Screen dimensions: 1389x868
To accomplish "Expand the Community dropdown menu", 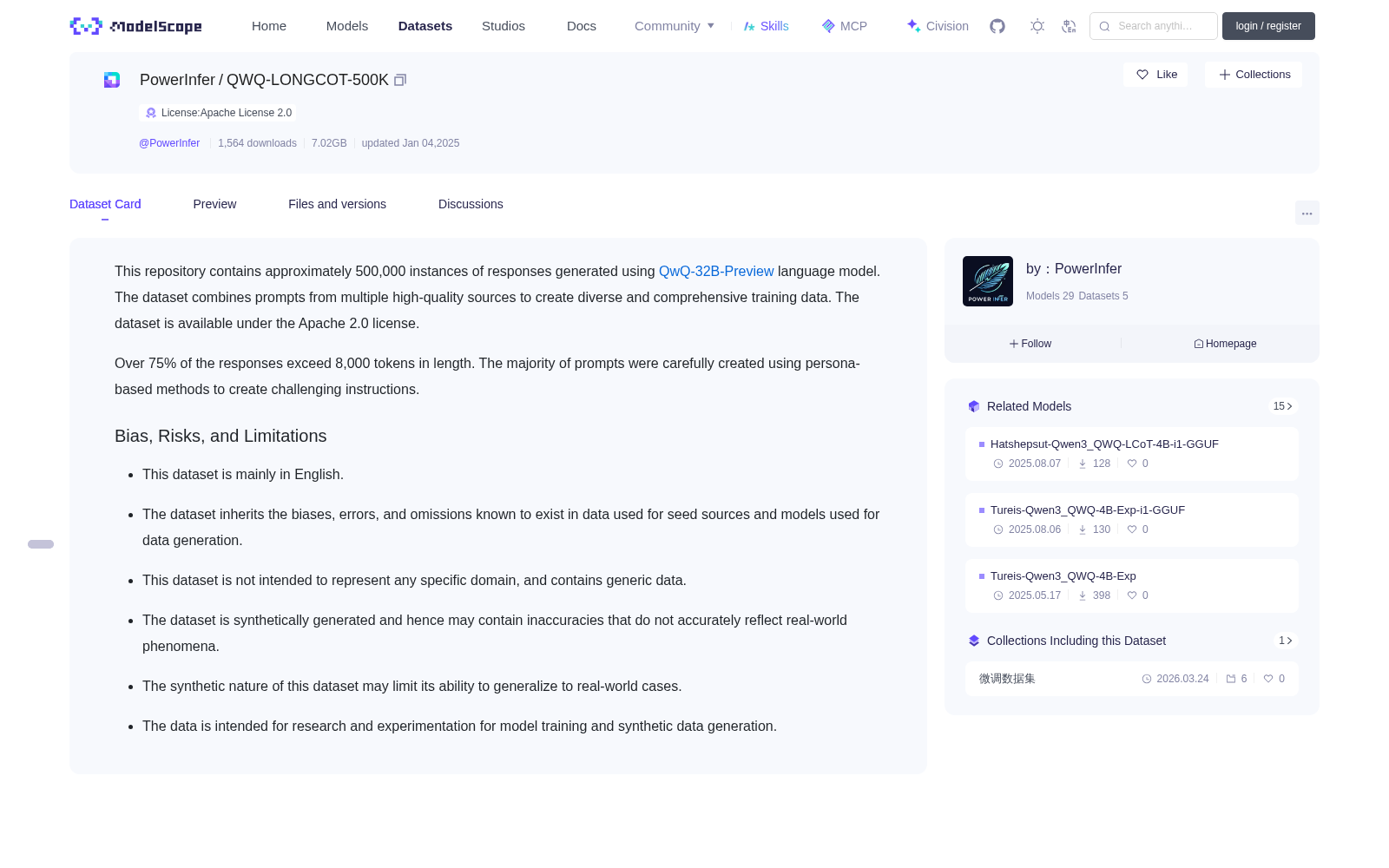I will pos(675,26).
